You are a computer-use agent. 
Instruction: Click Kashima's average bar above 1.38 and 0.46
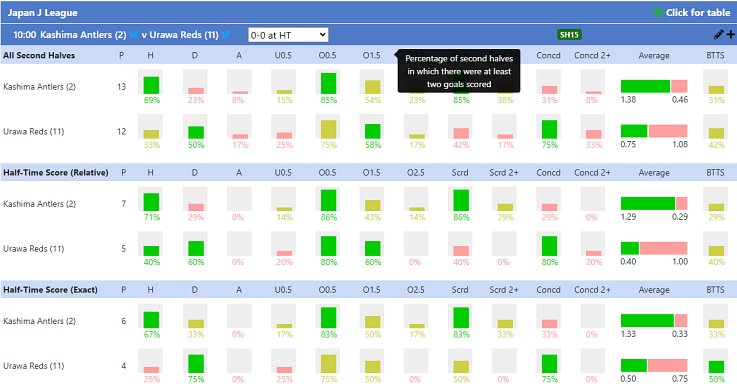pos(654,86)
